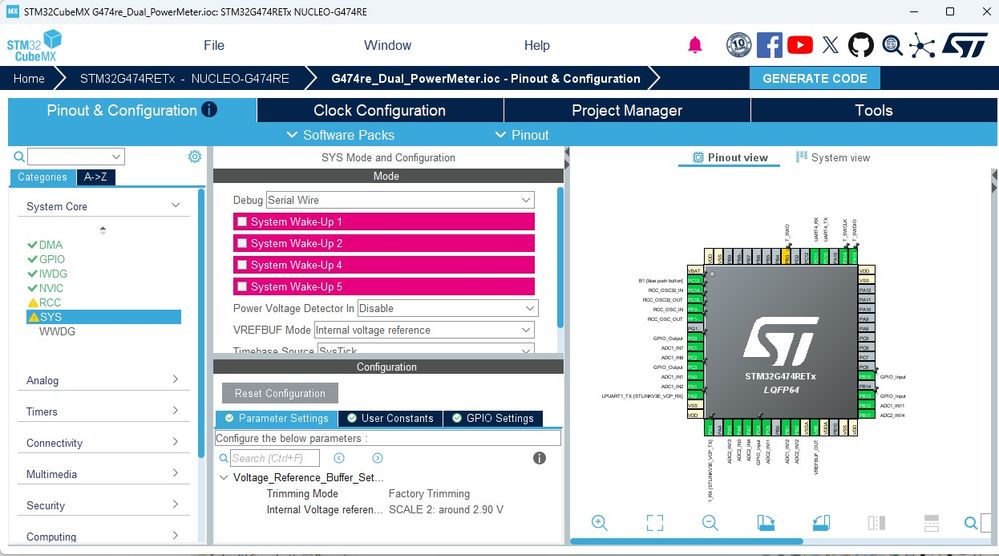The height and width of the screenshot is (556, 999).
Task: Enable the System Wake-Up 4 checkbox
Action: click(242, 265)
